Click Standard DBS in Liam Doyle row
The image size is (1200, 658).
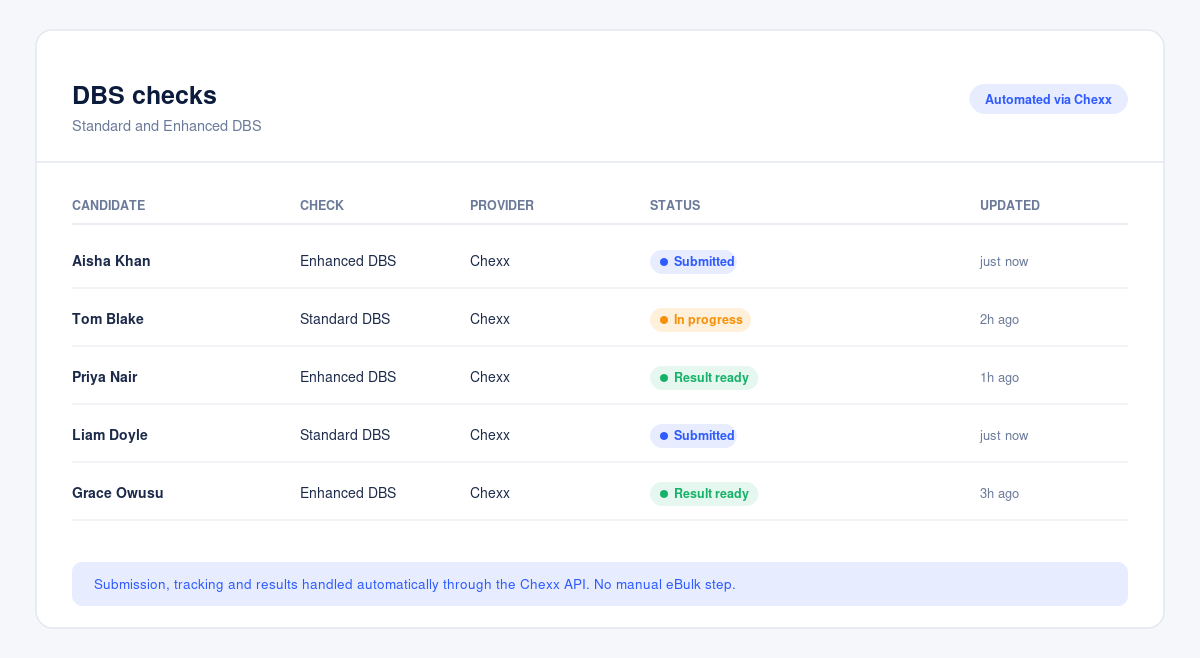345,435
